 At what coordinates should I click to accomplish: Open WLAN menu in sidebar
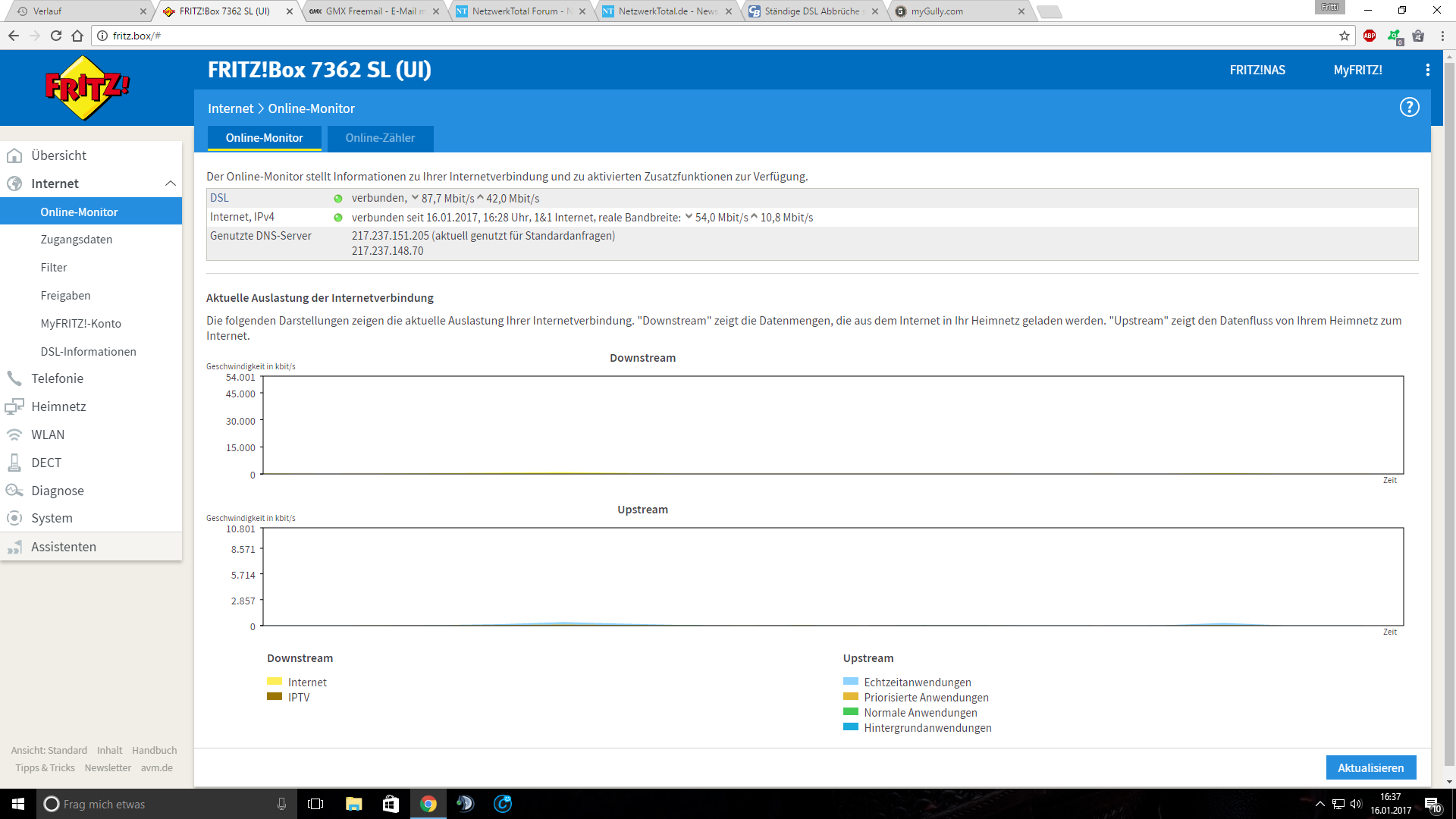click(48, 435)
